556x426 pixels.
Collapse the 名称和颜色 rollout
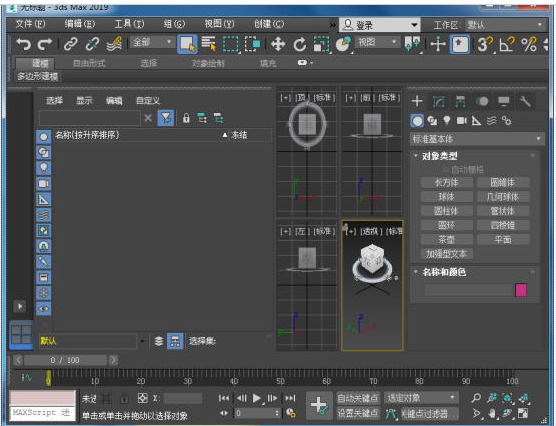(x=444, y=272)
